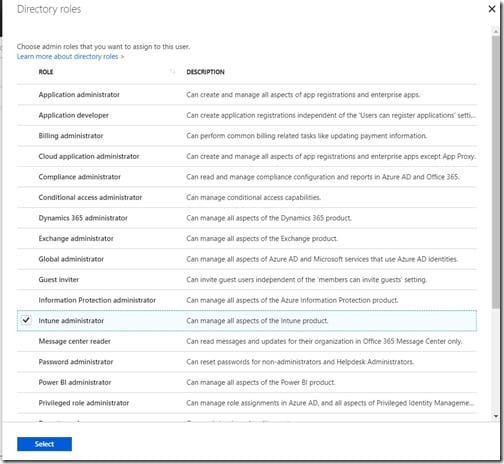504x464 pixels.
Task: Sort the list by the ROLE column header
Action: click(46, 72)
